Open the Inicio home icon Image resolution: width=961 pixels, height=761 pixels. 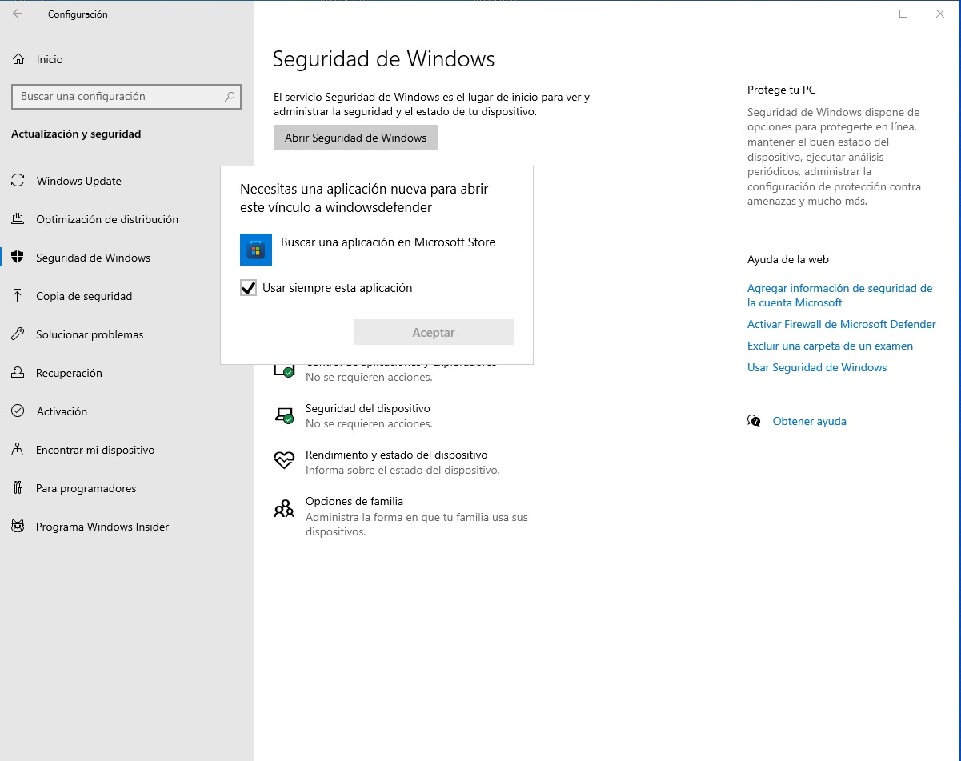coord(18,59)
